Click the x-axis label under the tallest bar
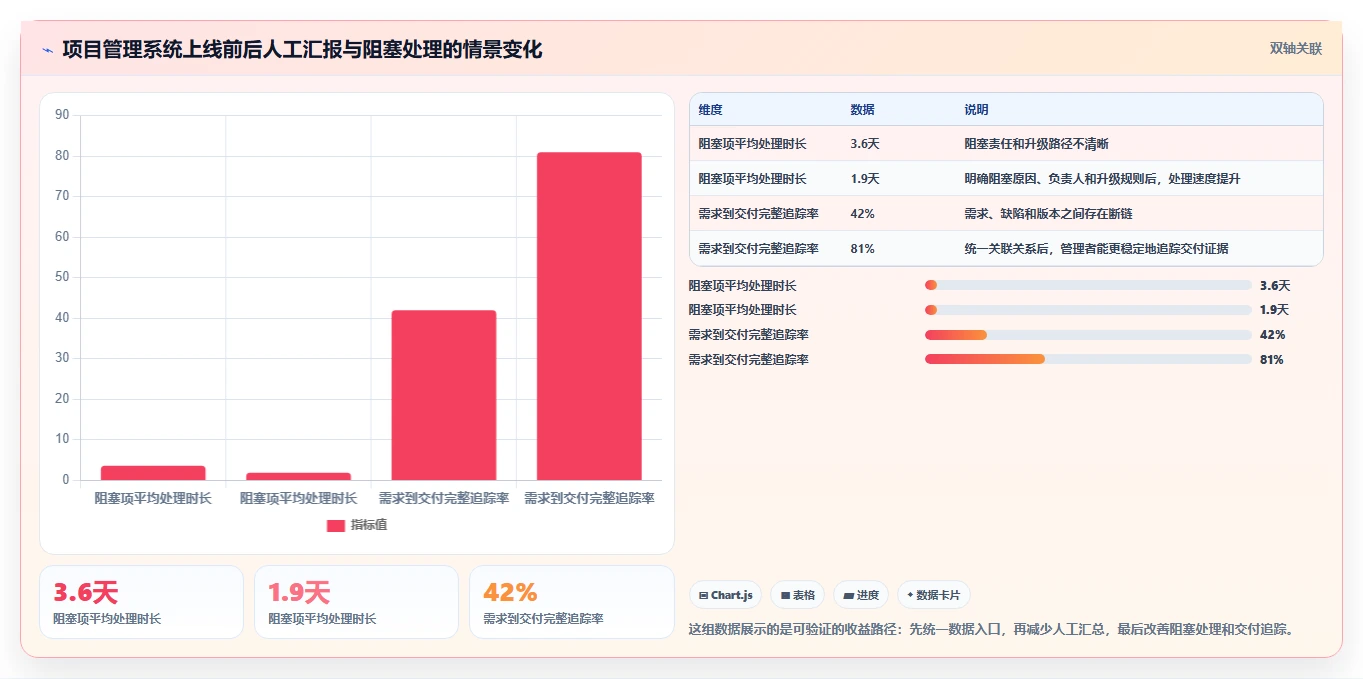The width and height of the screenshot is (1363, 679). tap(589, 498)
